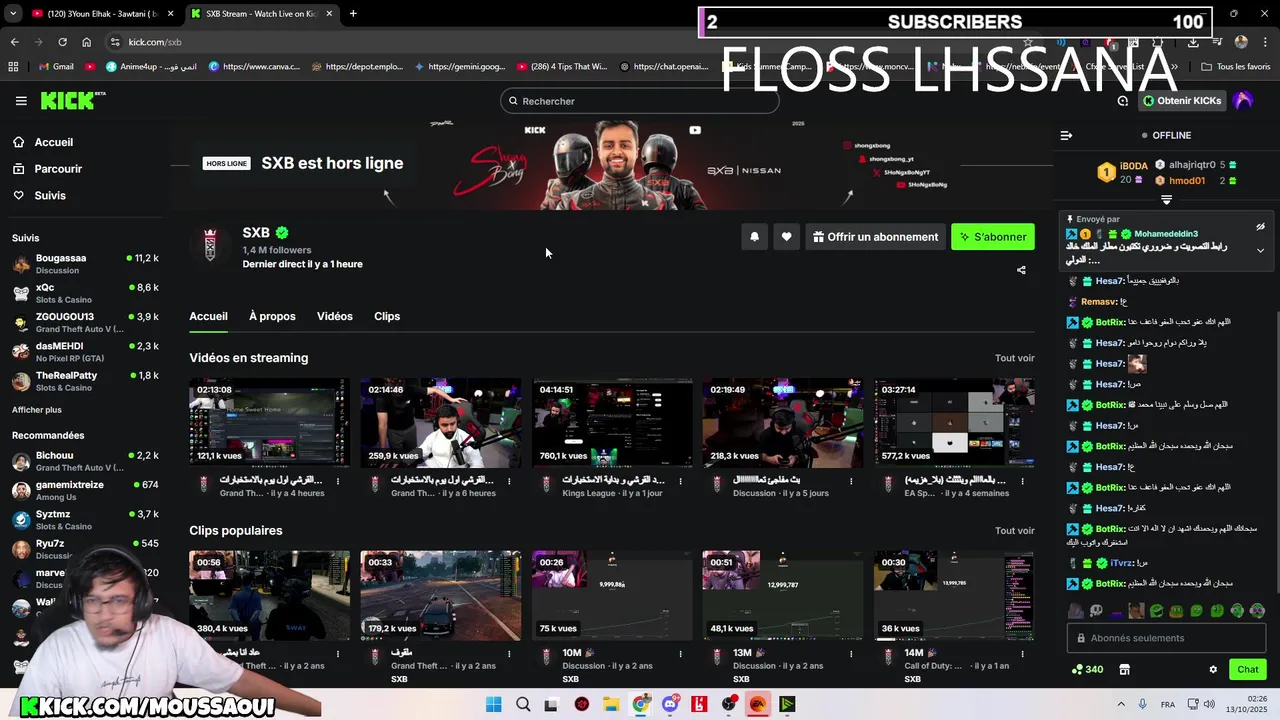Click the share icon below S'abonner
The width and height of the screenshot is (1280, 720).
pyautogui.click(x=1021, y=270)
